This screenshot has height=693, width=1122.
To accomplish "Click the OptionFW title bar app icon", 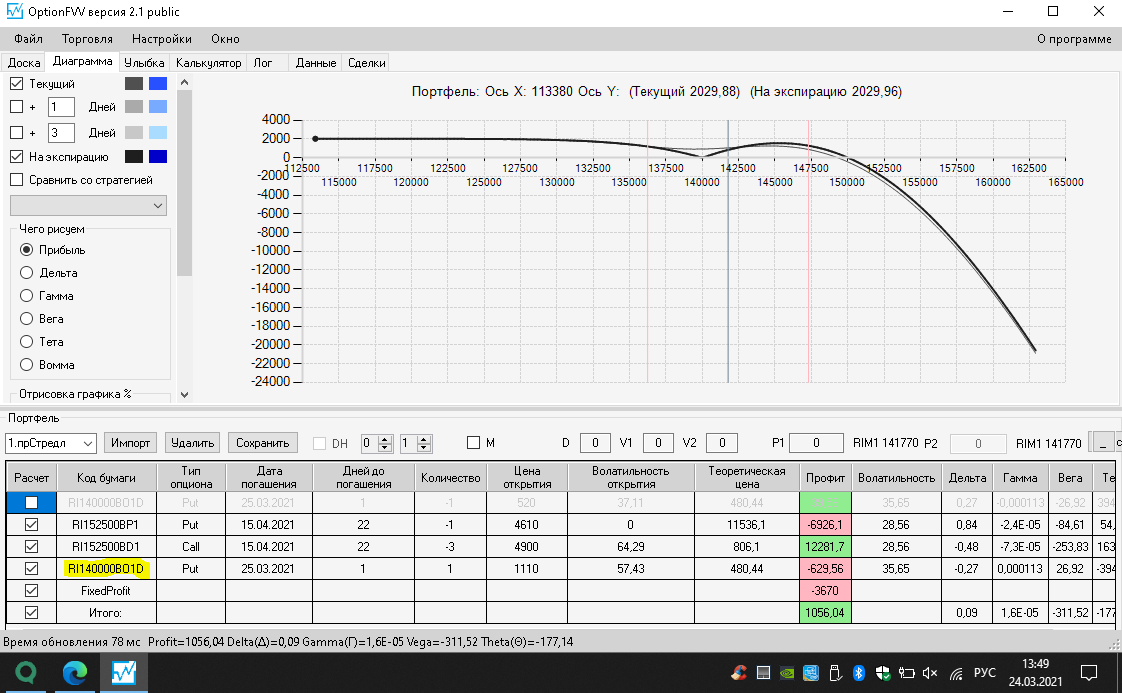I will (x=14, y=11).
